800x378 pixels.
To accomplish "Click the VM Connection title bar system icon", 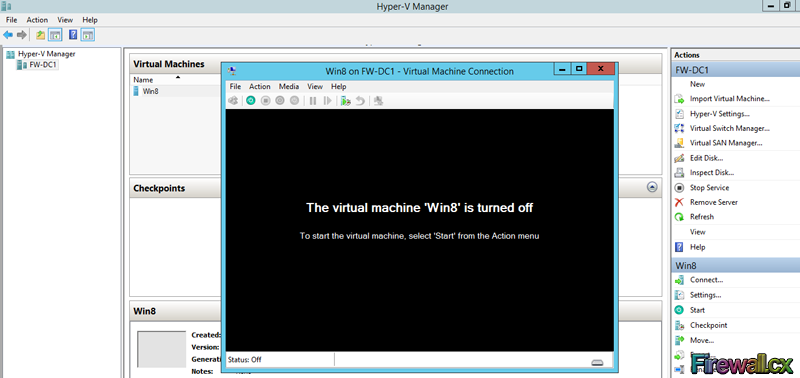I will coord(232,71).
